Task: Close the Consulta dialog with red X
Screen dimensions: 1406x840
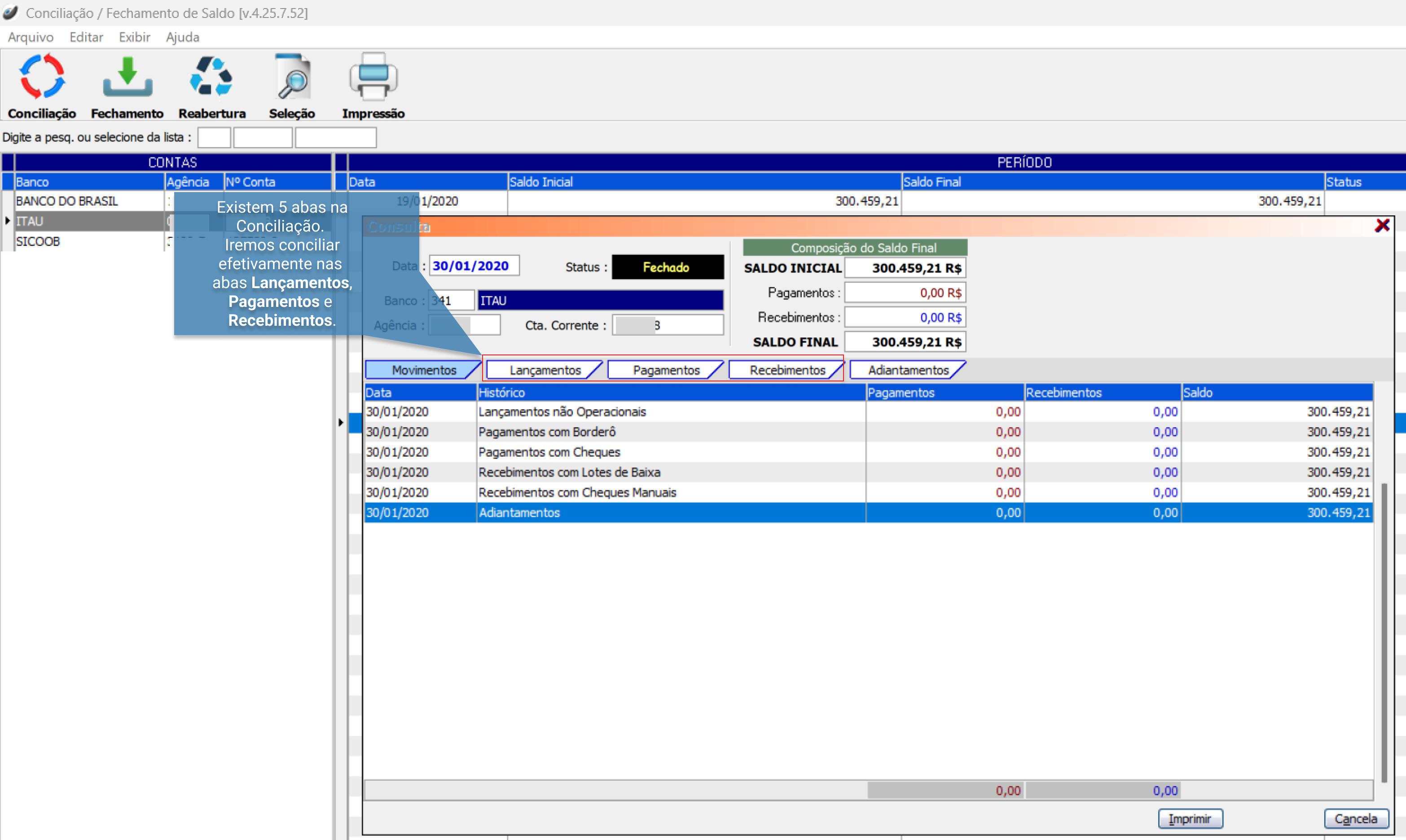Action: click(1382, 226)
